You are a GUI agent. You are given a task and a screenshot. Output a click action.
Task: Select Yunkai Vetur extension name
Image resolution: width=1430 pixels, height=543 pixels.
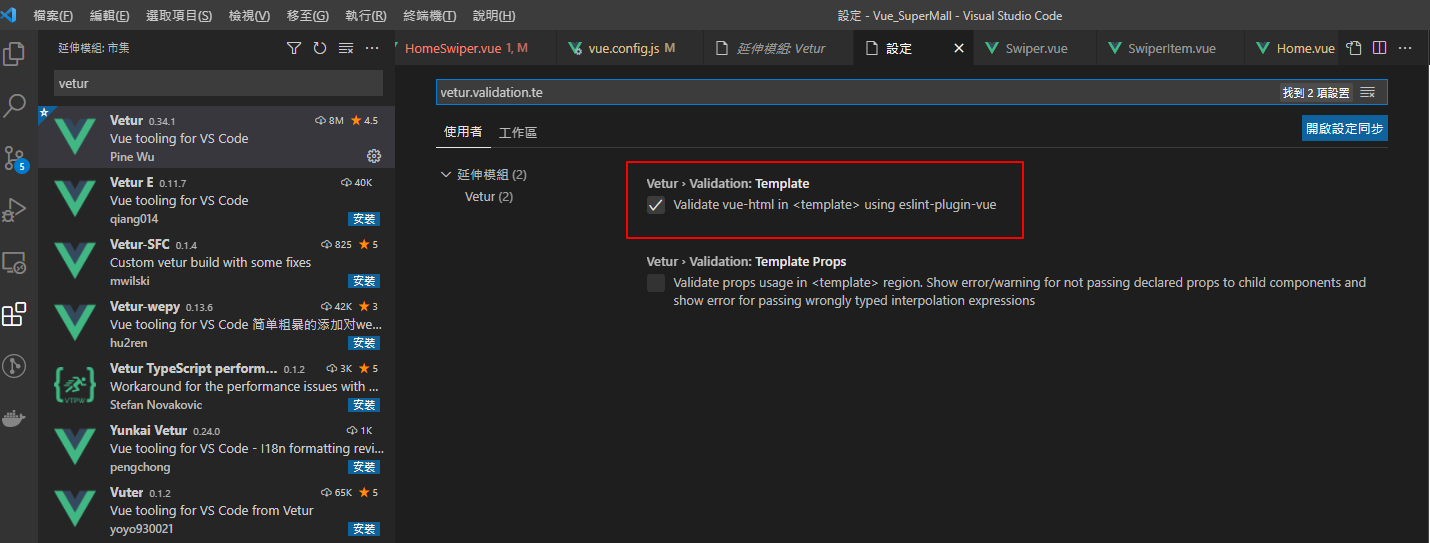coord(148,430)
